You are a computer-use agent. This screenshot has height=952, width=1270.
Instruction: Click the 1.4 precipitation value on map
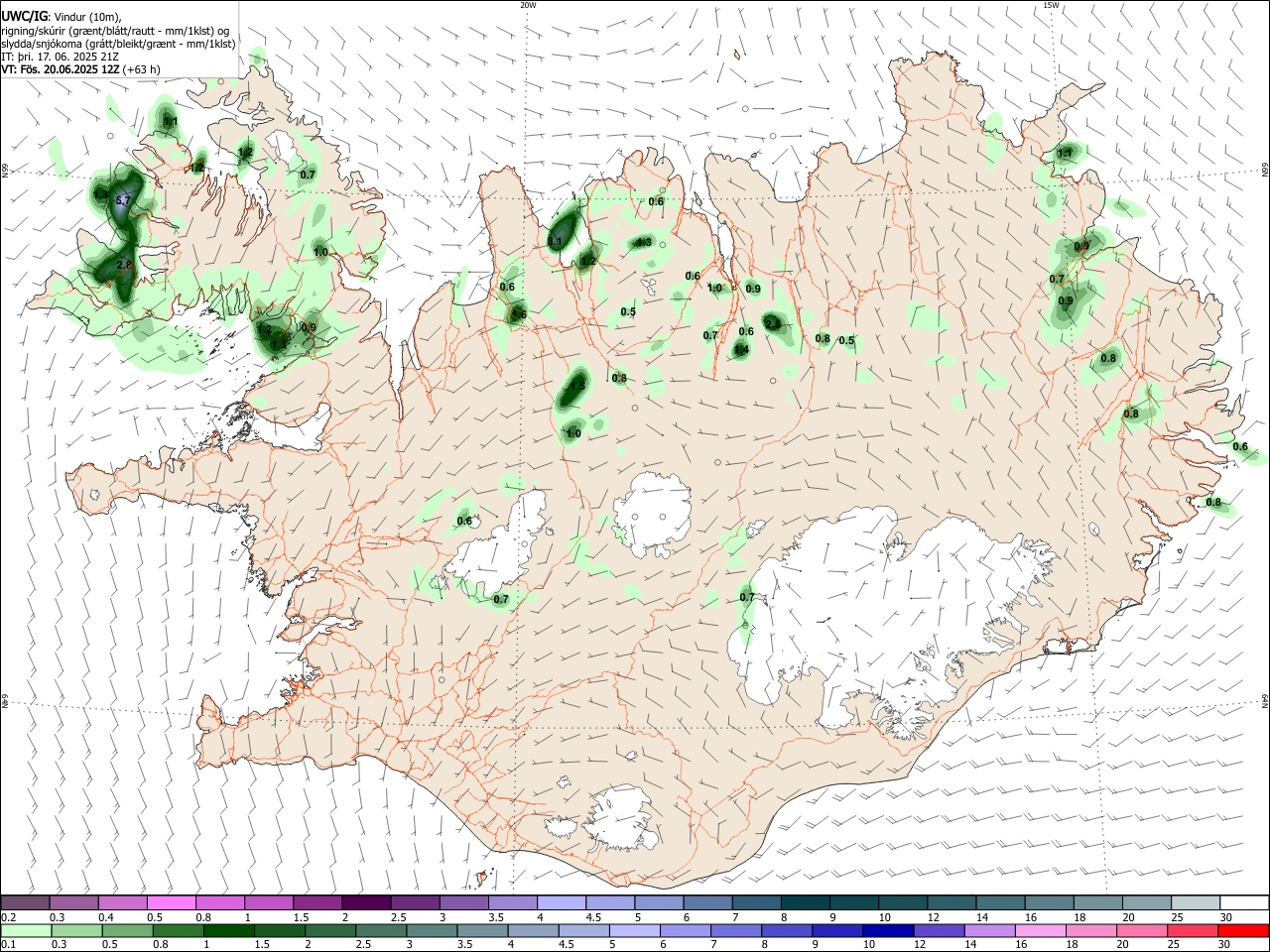(741, 349)
